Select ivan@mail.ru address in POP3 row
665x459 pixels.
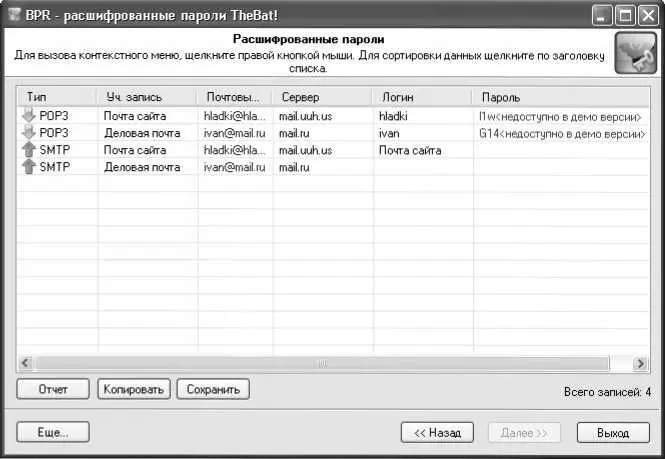click(235, 133)
